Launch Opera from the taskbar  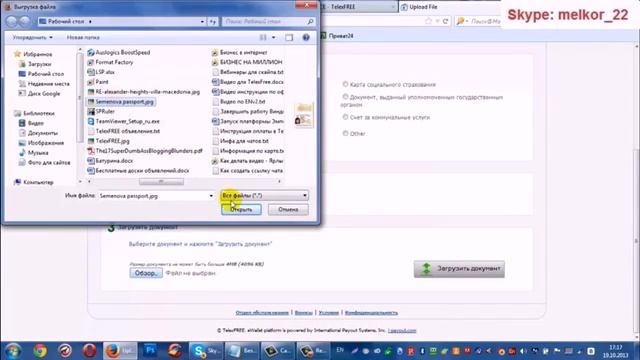[x=89, y=351]
